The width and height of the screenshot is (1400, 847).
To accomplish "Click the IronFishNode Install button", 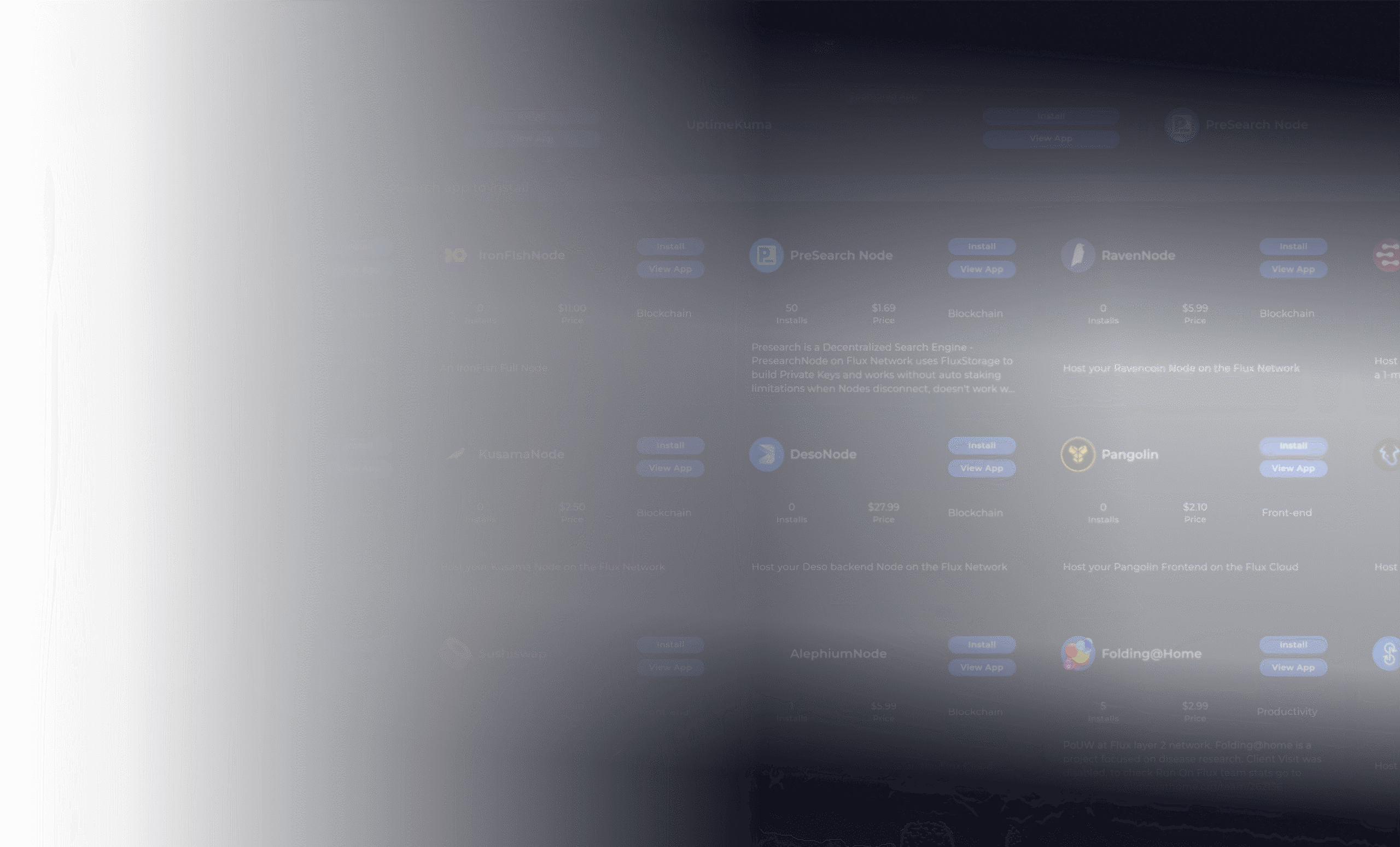I will 670,247.
